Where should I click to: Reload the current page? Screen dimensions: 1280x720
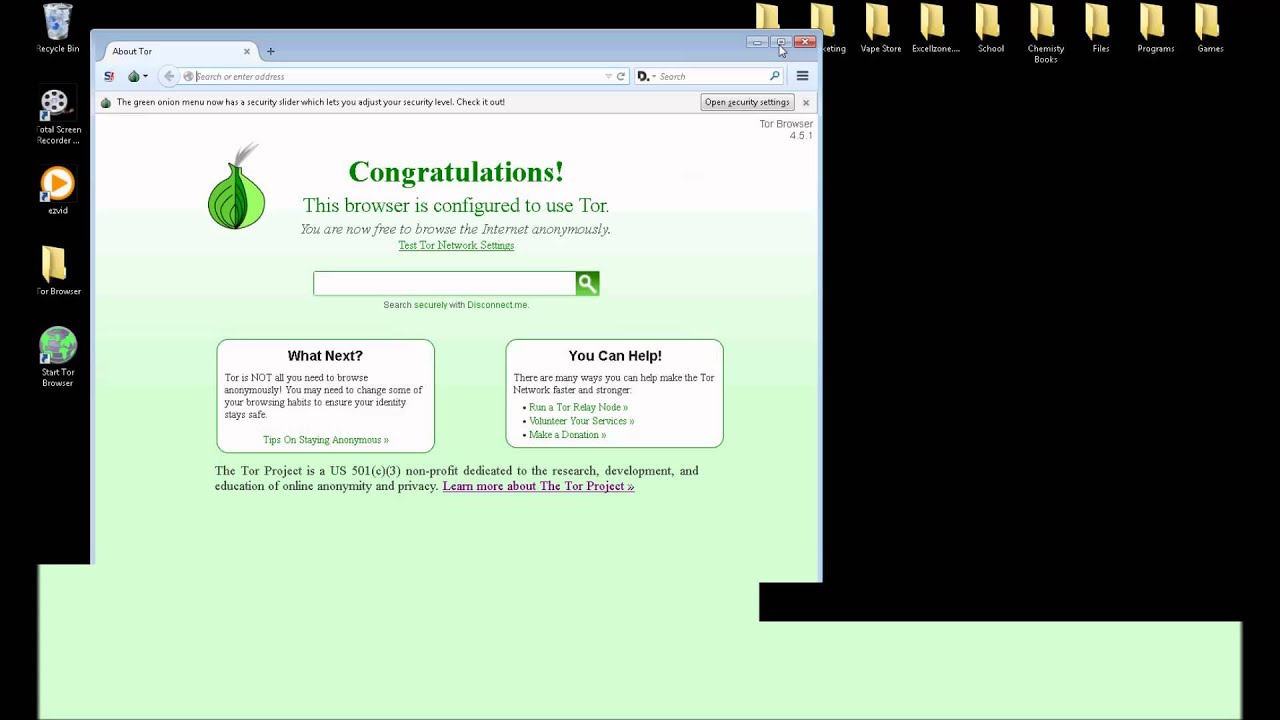pyautogui.click(x=621, y=76)
